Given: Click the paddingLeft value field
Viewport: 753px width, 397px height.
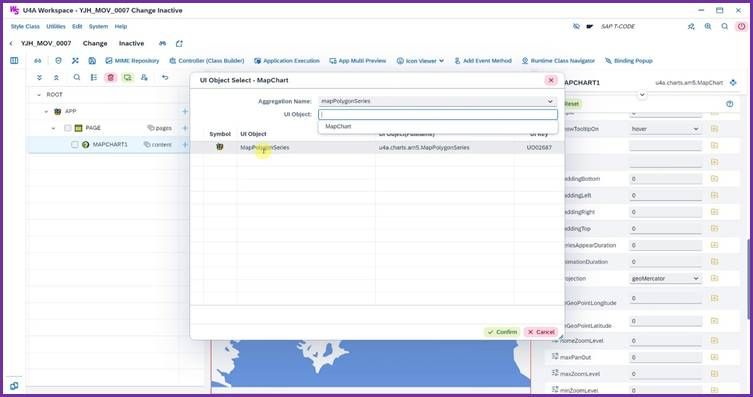Looking at the screenshot, I should (x=666, y=195).
